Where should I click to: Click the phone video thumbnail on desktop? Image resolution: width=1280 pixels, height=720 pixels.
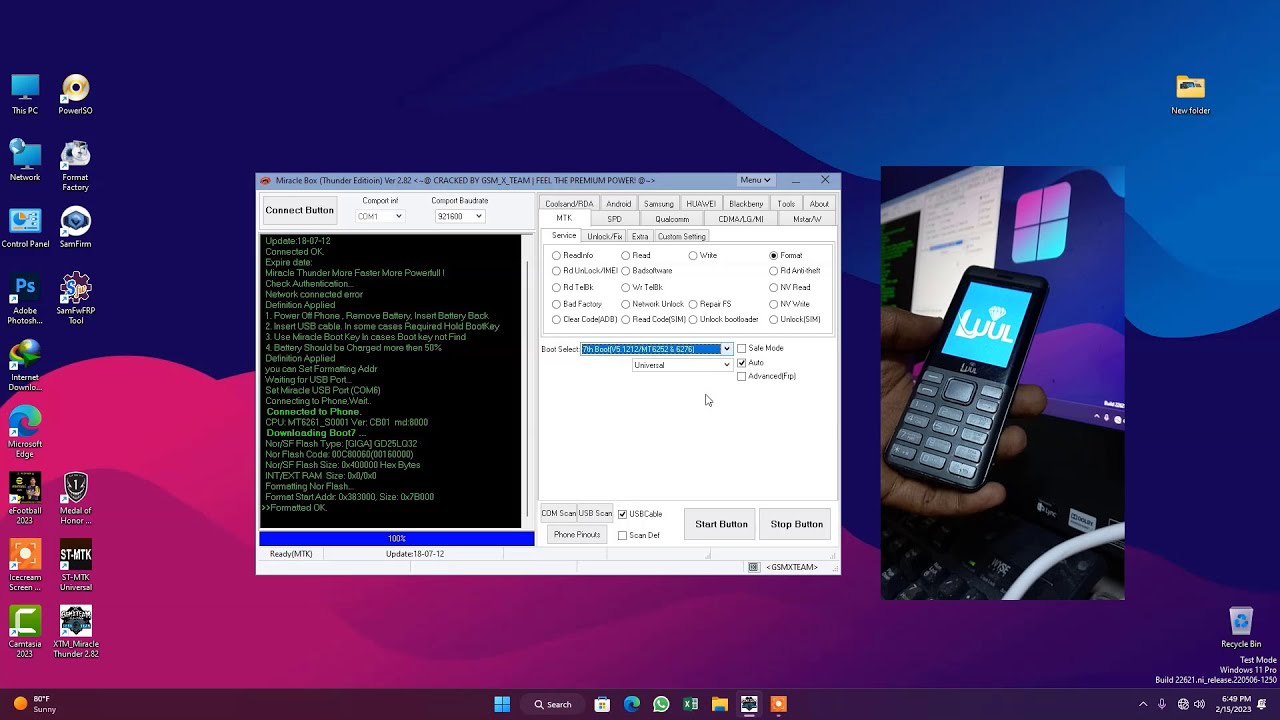[1002, 383]
